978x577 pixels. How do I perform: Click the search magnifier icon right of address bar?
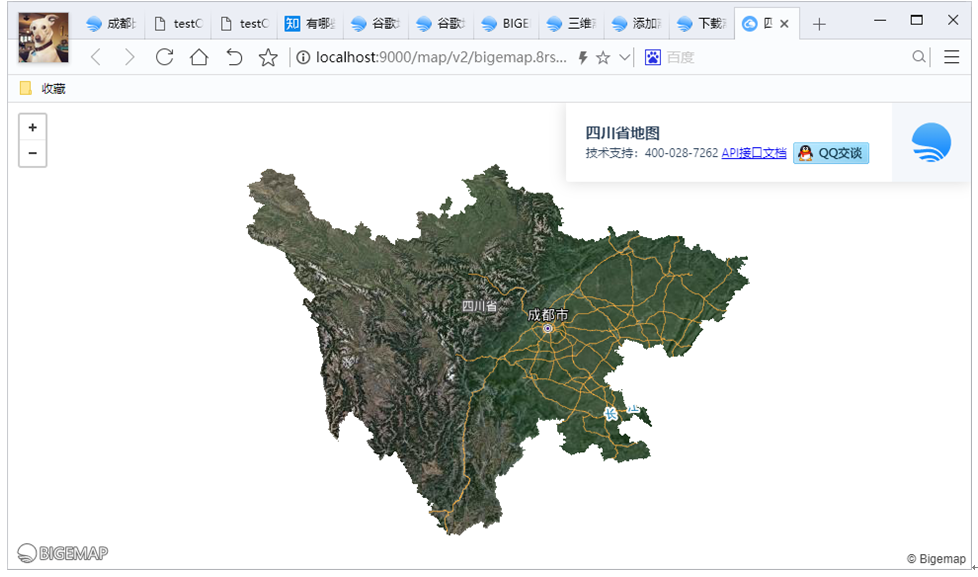tap(918, 57)
